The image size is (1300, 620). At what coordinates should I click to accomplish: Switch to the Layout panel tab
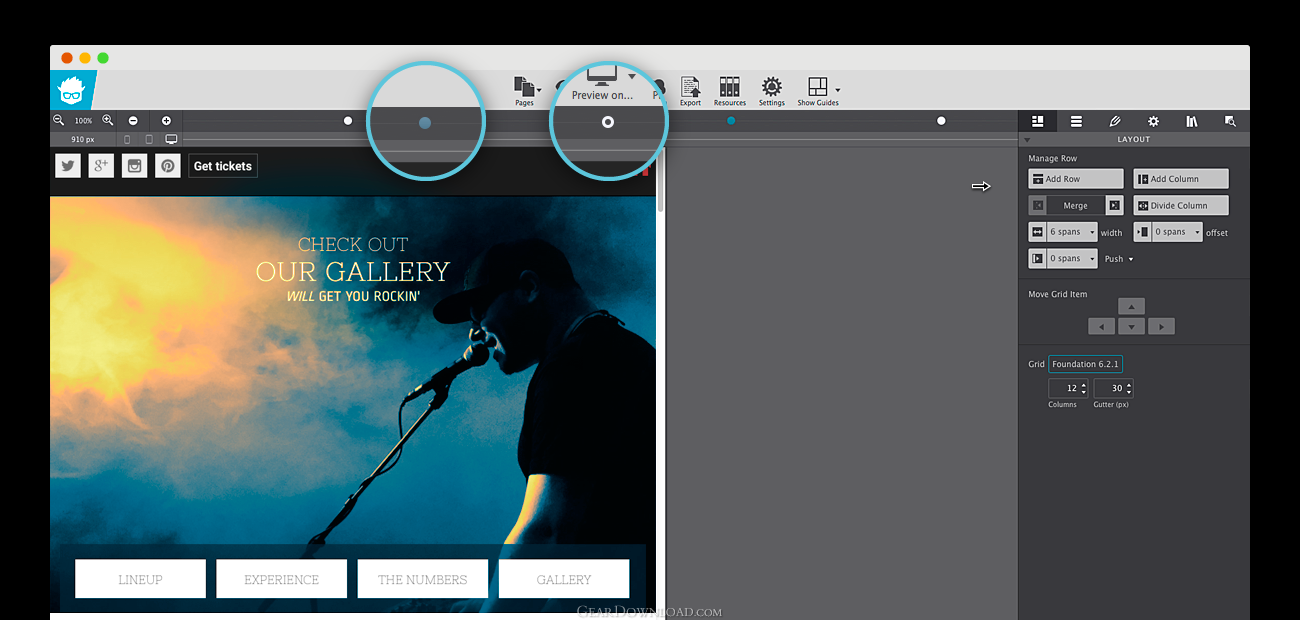[x=1038, y=121]
